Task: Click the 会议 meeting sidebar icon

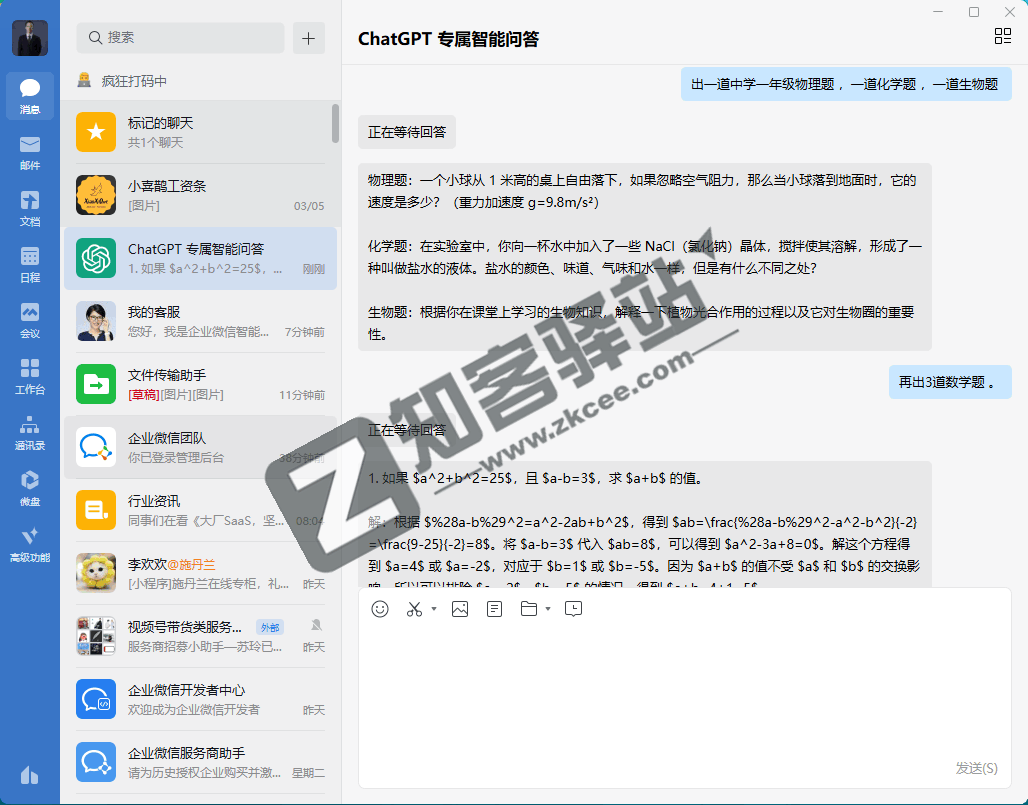Action: [29, 318]
